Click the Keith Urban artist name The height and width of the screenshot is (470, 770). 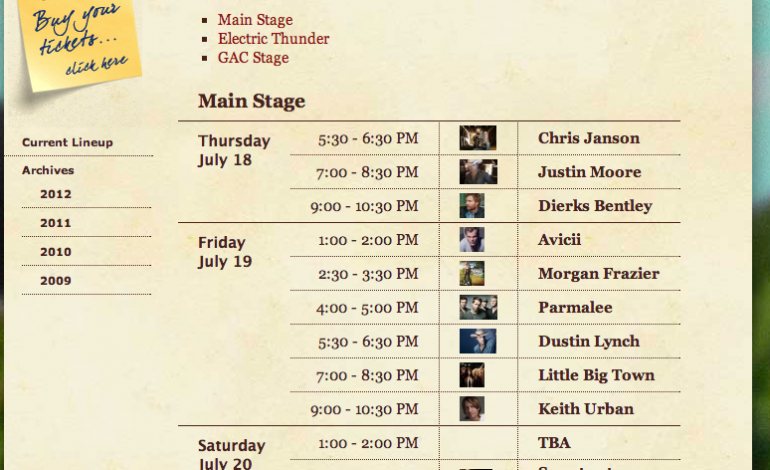coord(585,409)
